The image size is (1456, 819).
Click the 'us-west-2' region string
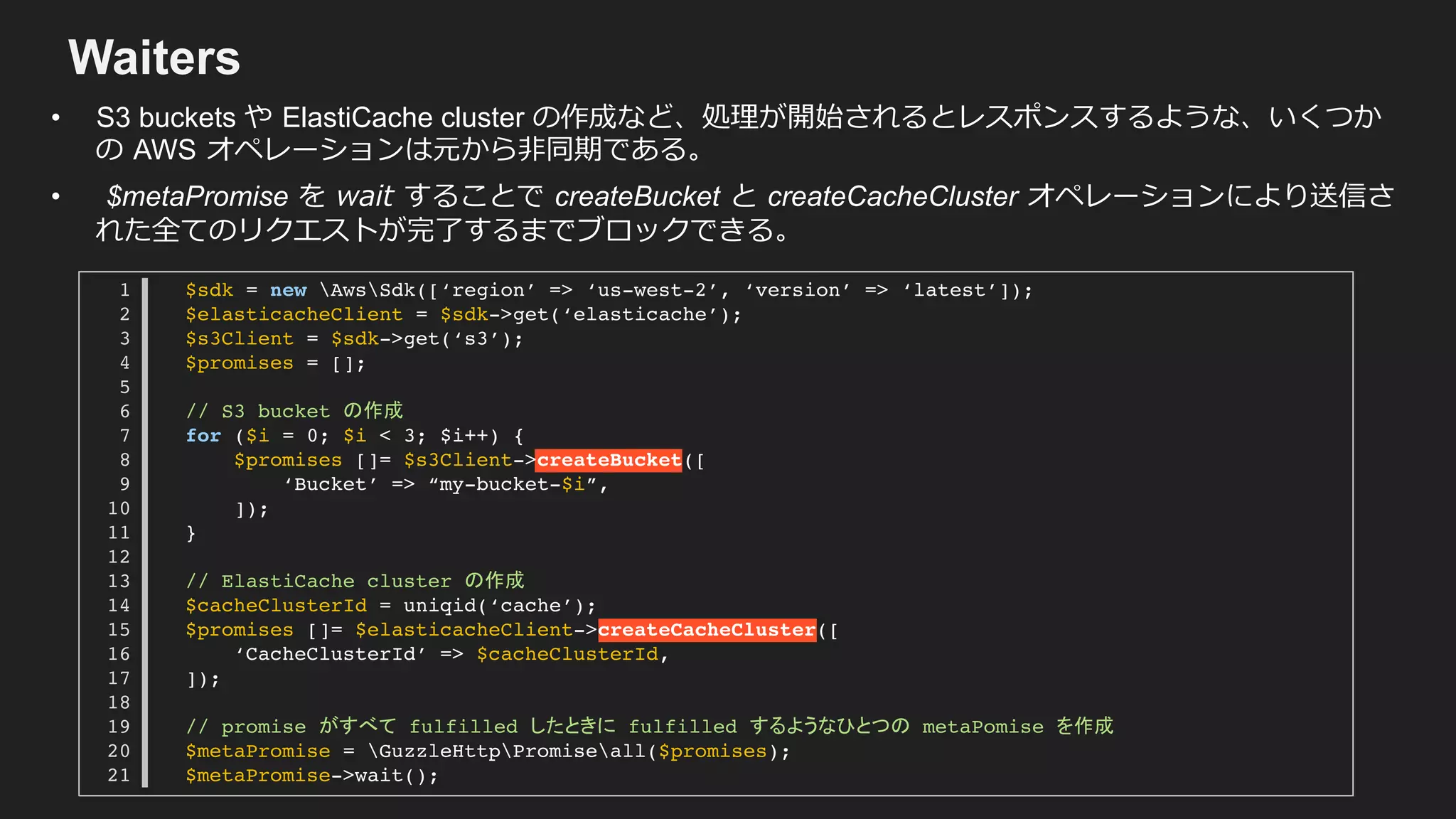pos(653,291)
